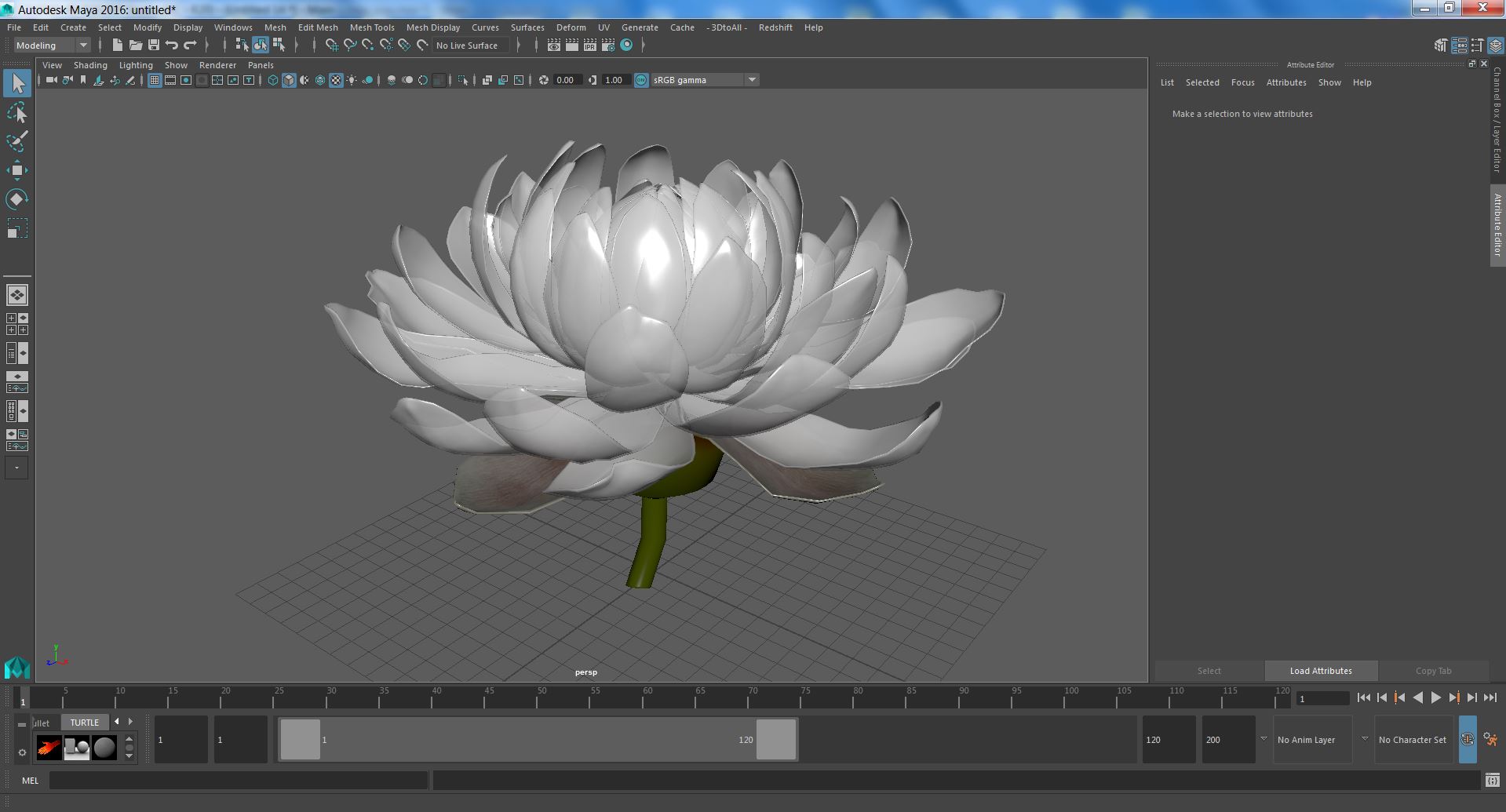Screen dimensions: 1506x812
Task: Select by object type mode icon
Action: pyautogui.click(x=260, y=45)
